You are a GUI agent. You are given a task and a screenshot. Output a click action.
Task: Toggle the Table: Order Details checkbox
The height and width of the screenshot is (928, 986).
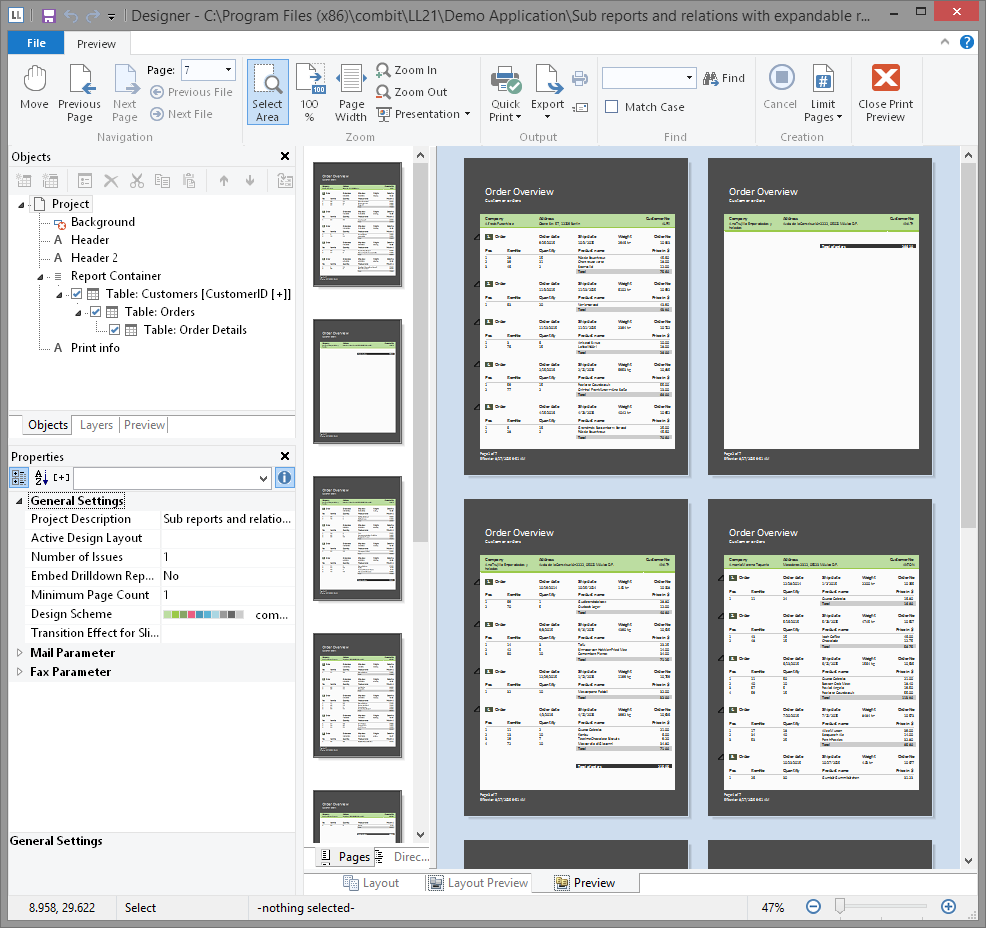click(115, 330)
